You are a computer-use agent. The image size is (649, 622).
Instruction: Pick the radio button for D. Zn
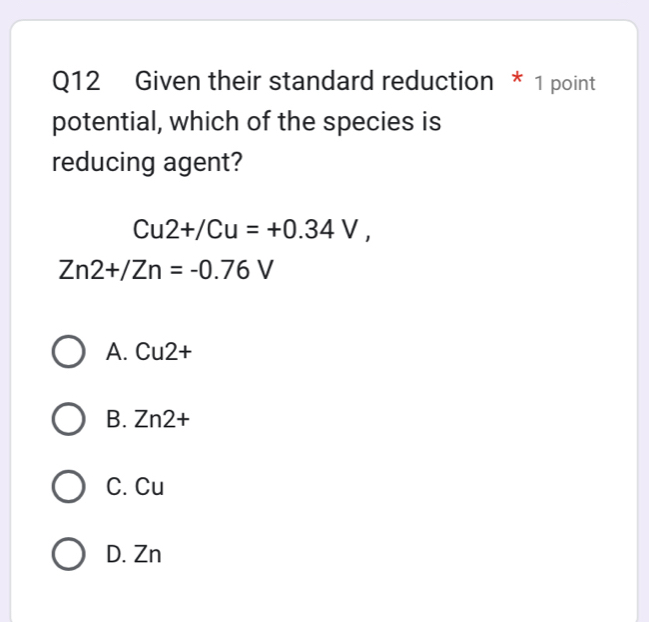click(67, 554)
